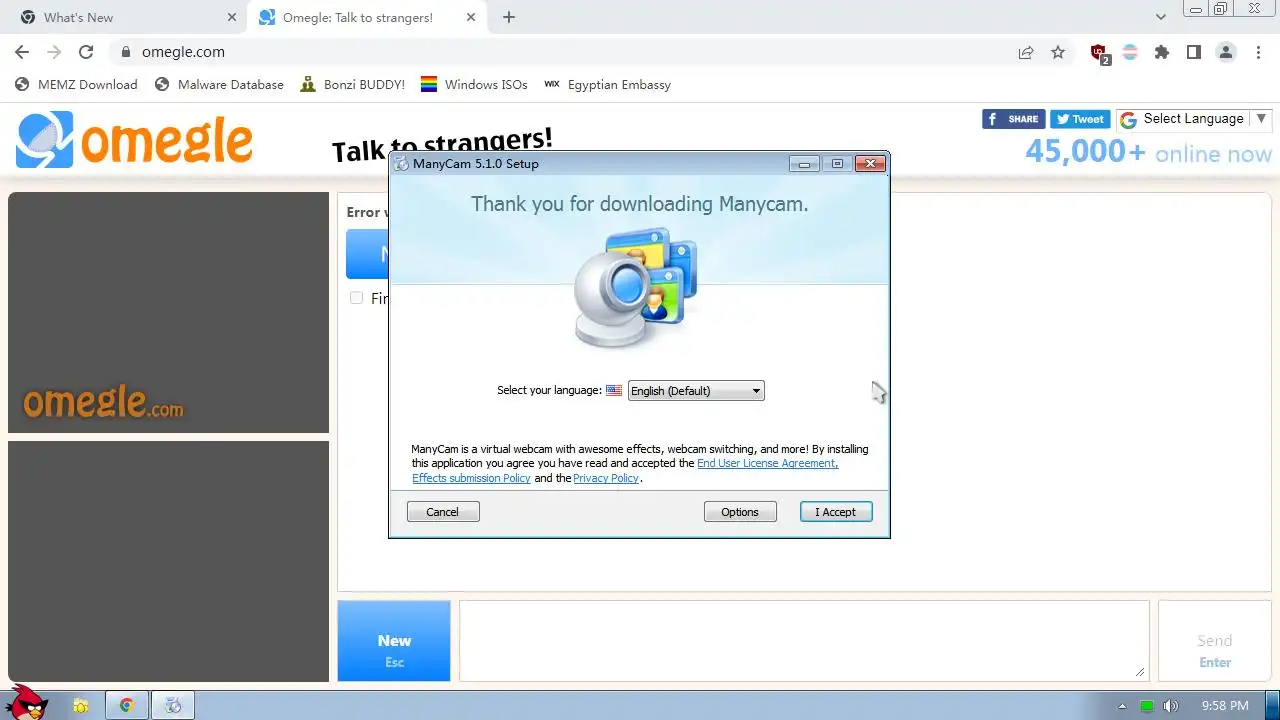
Task: Click the upper video panel on Omegle
Action: tap(168, 312)
